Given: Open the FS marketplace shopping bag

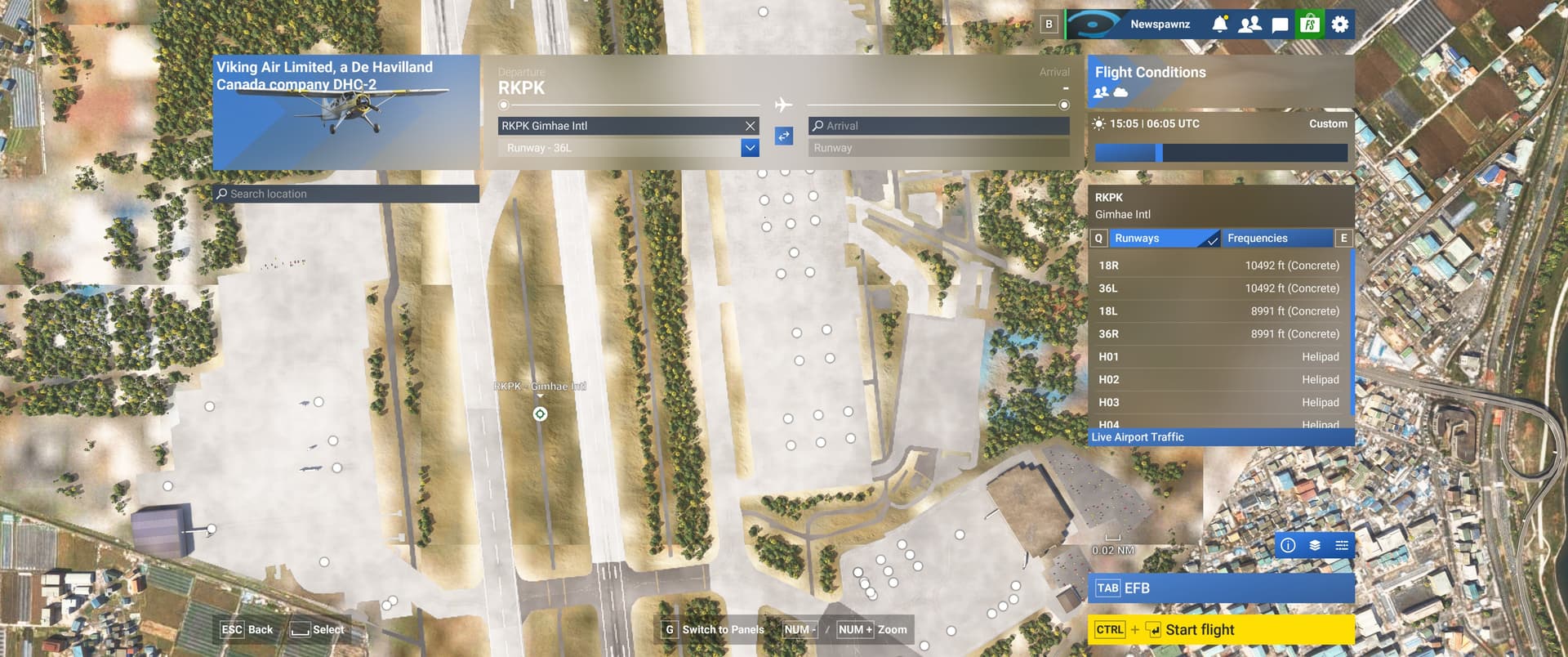Looking at the screenshot, I should pyautogui.click(x=1309, y=24).
